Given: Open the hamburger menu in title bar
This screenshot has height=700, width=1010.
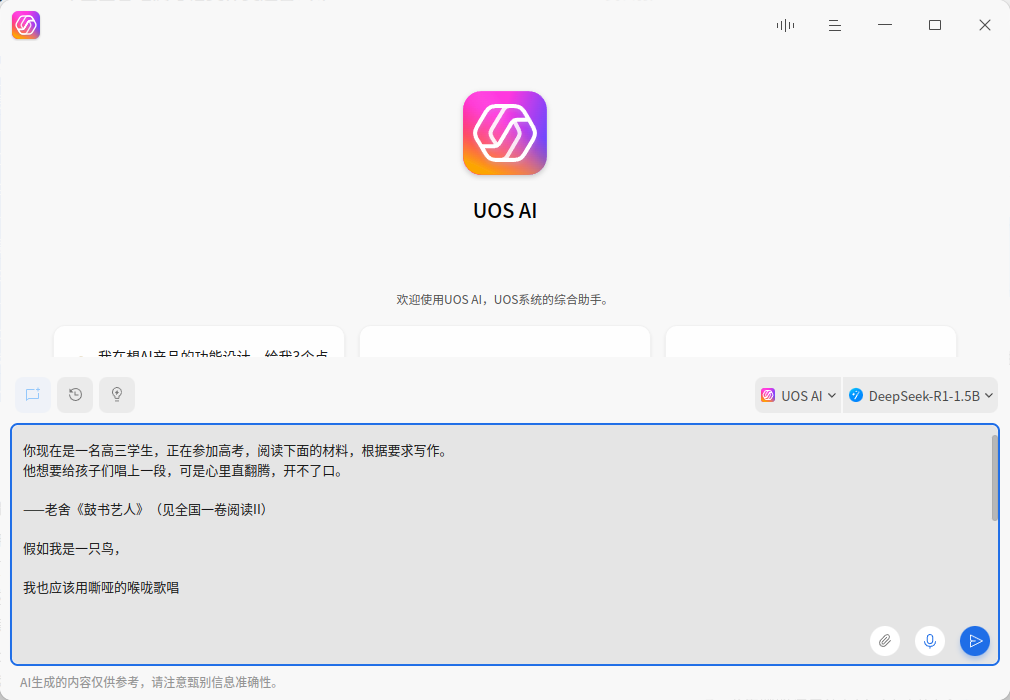Looking at the screenshot, I should click(835, 25).
